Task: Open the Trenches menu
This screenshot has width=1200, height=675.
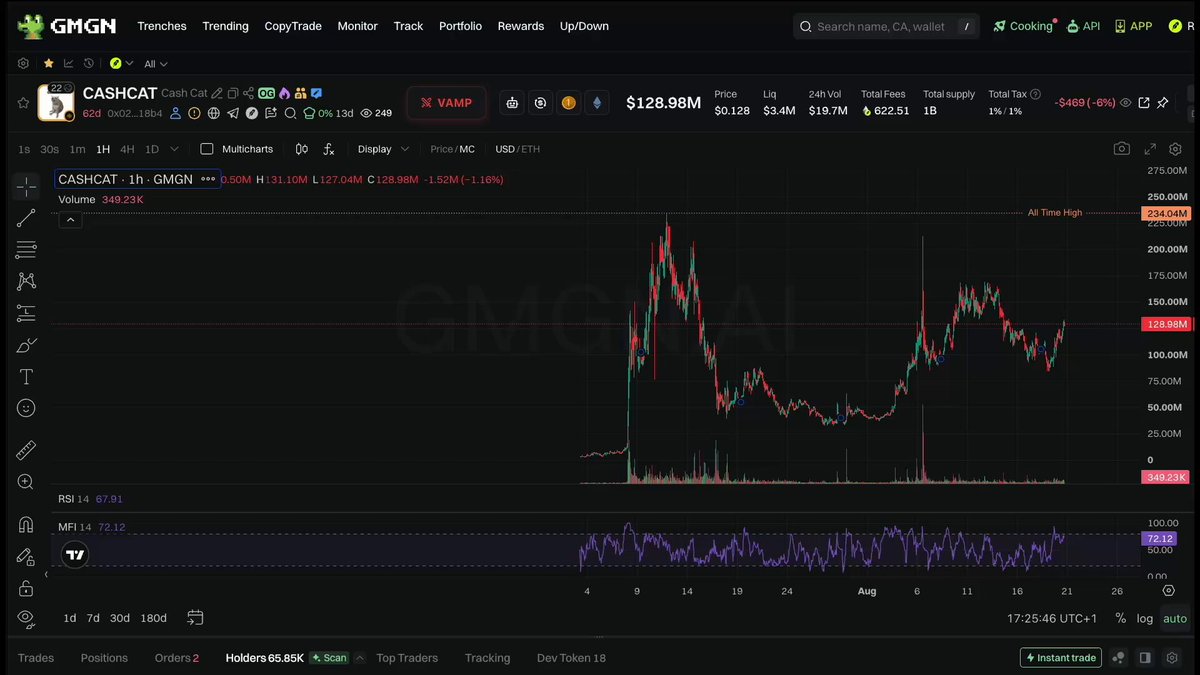Action: [x=161, y=26]
